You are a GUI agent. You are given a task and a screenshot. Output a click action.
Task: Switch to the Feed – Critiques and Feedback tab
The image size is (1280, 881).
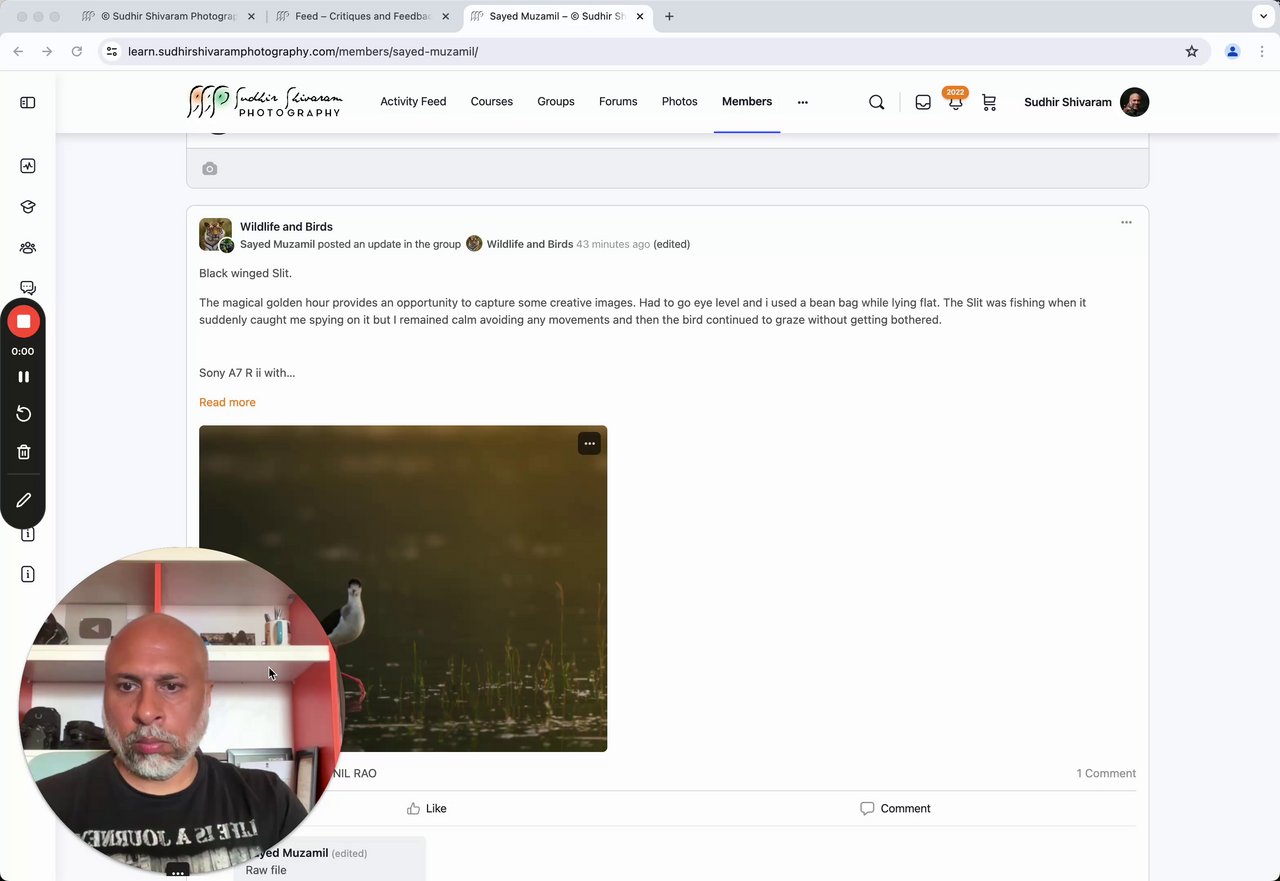pos(362,16)
